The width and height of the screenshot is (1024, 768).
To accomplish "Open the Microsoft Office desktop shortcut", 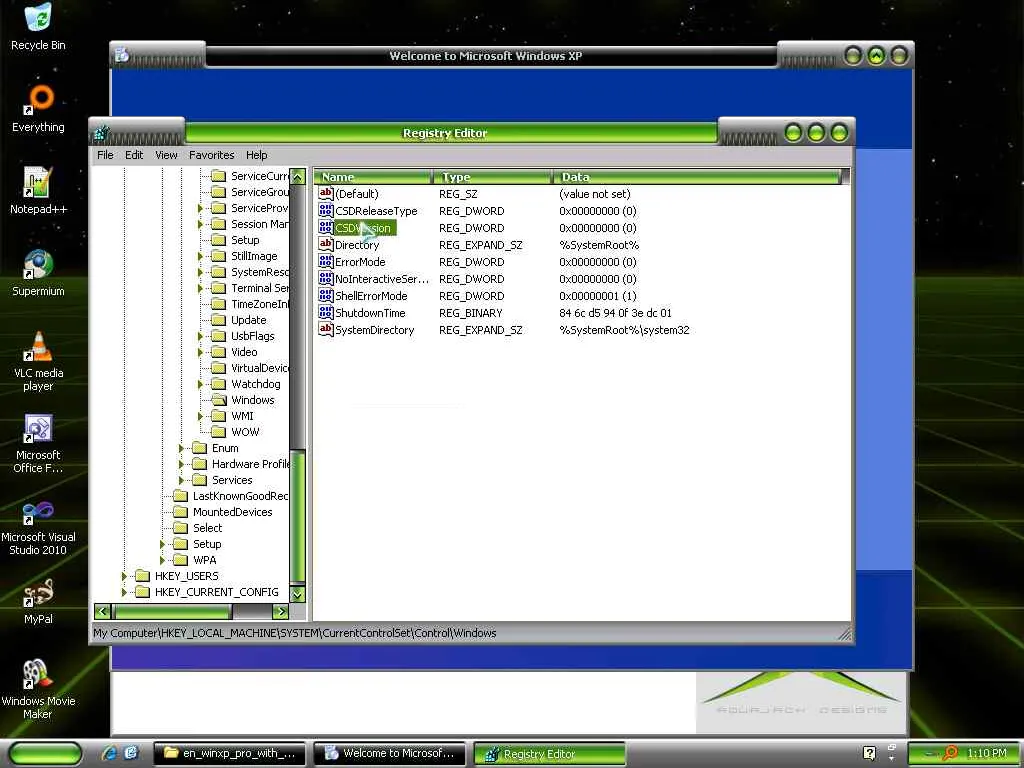I will 38,428.
